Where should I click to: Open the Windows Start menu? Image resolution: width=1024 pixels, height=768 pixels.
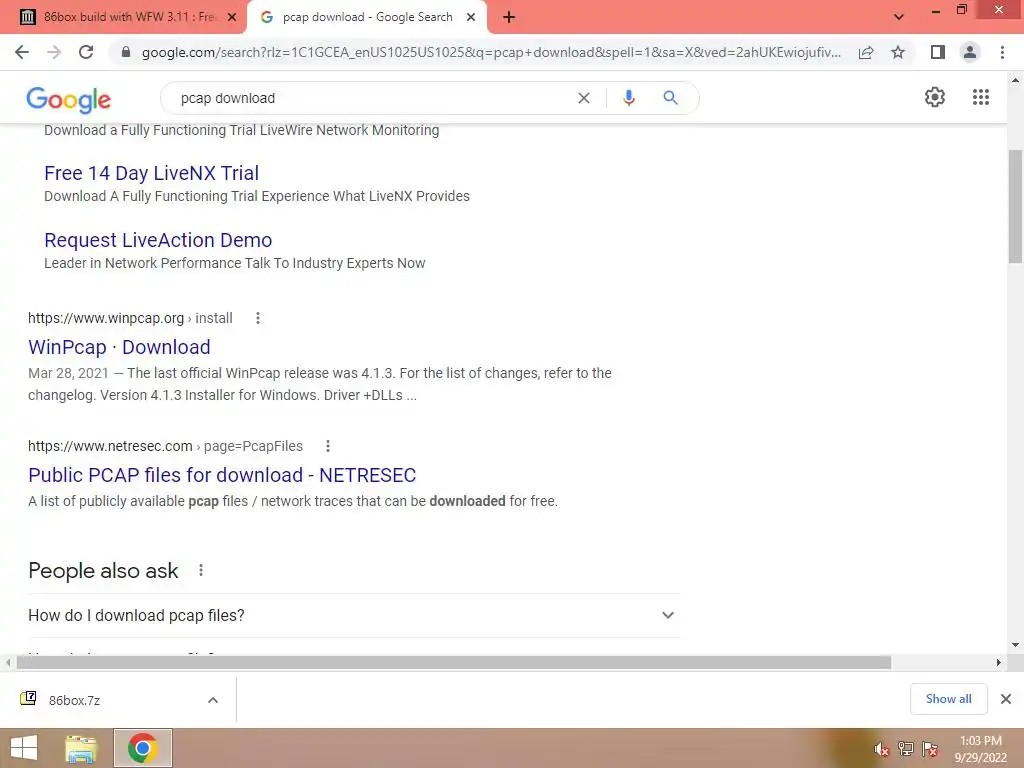24,748
